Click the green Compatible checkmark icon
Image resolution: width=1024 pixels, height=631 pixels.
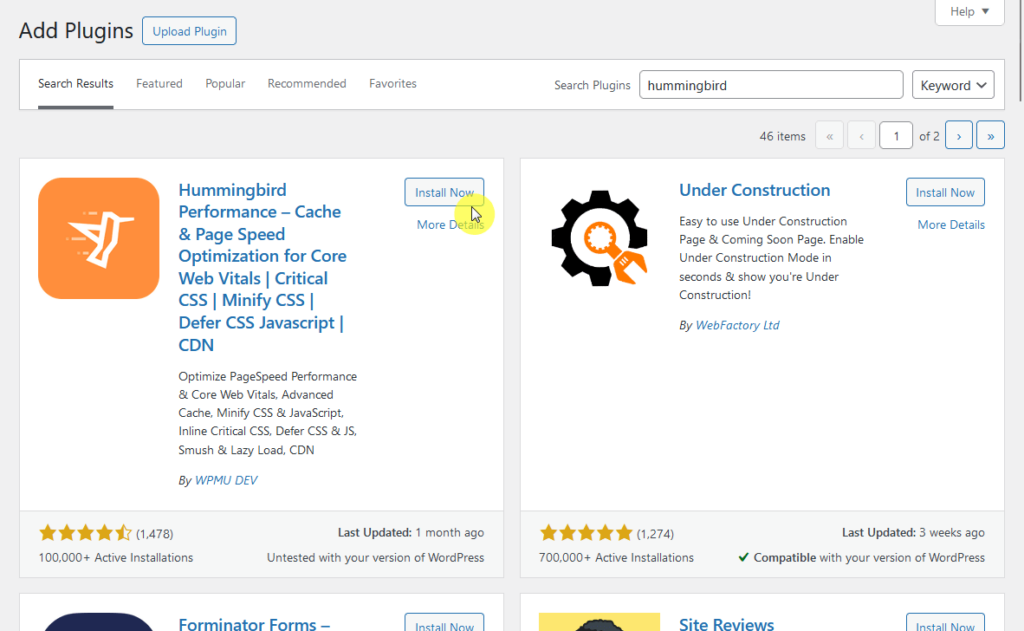pyautogui.click(x=743, y=557)
